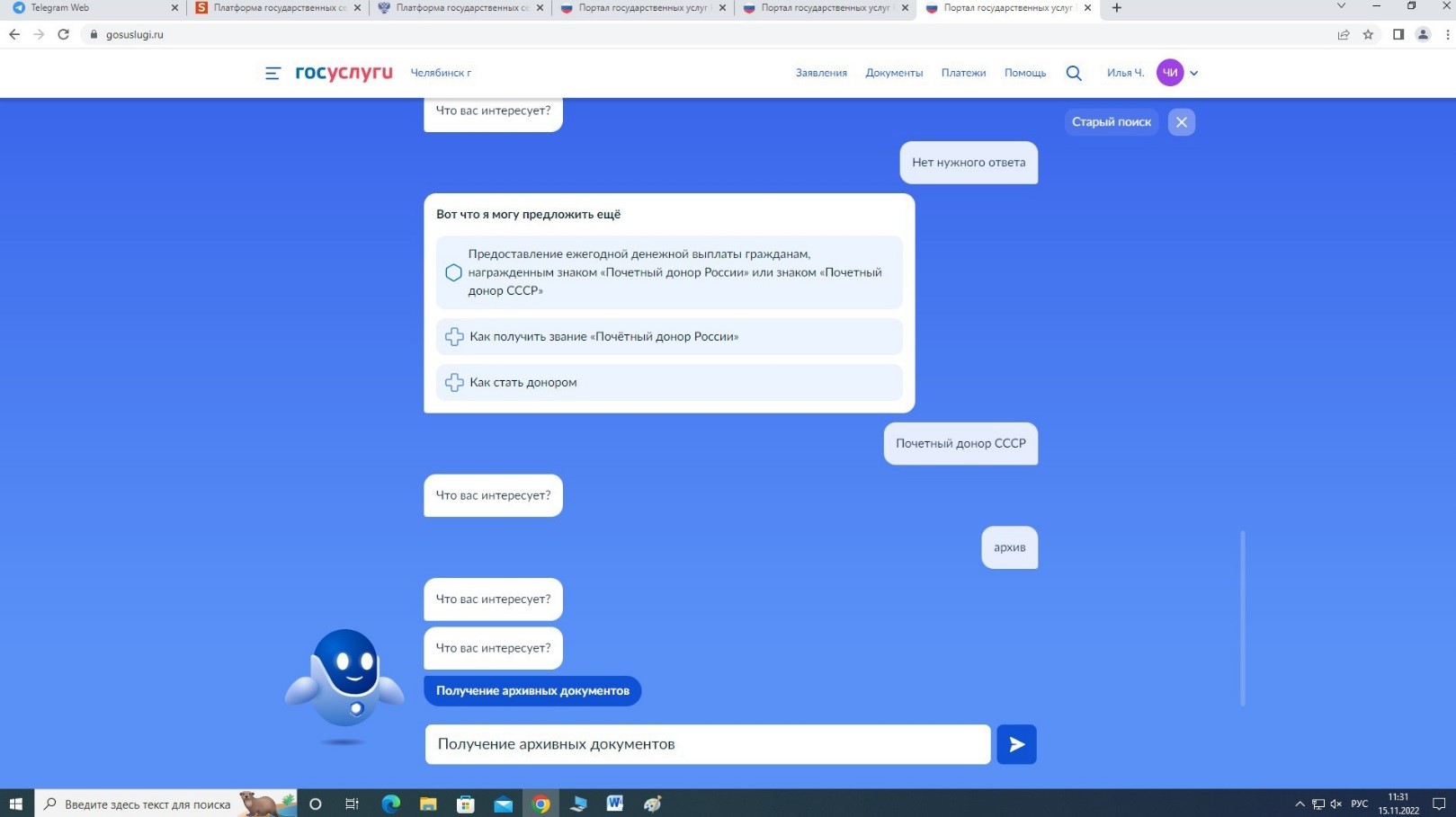Click the search magnifier icon in header
Viewport: 1456px width, 817px height.
coord(1074,73)
